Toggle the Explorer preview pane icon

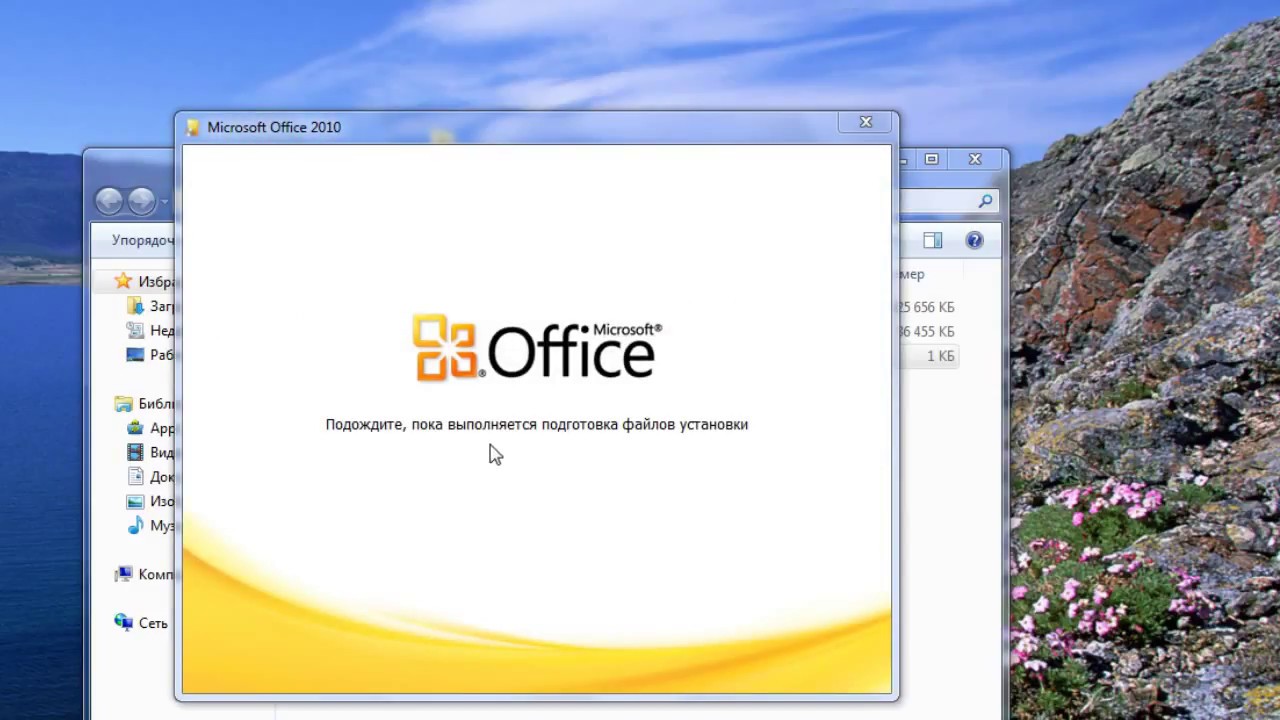(x=932, y=240)
